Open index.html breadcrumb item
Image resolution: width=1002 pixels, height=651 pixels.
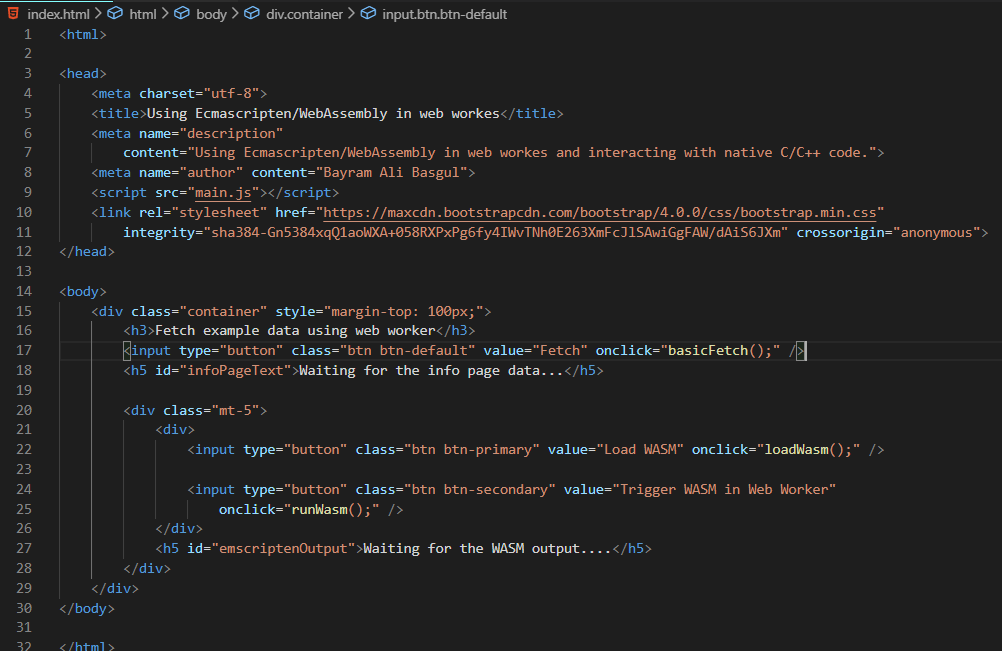pyautogui.click(x=58, y=14)
